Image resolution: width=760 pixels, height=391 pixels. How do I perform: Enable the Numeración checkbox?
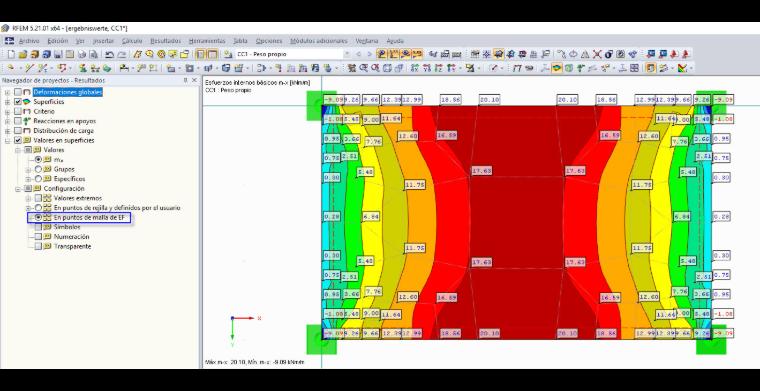coord(38,237)
